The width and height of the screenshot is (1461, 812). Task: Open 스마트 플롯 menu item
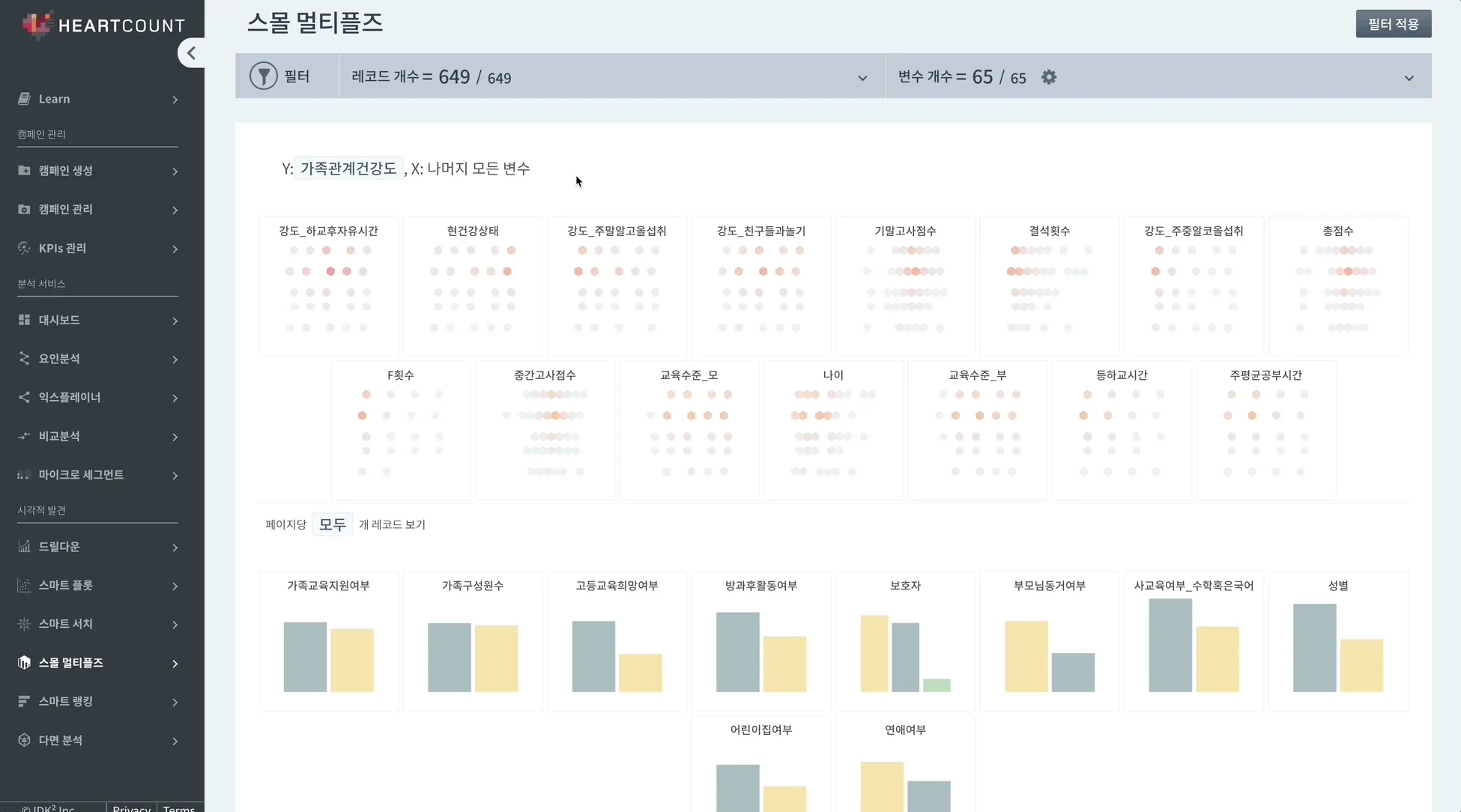(x=66, y=585)
